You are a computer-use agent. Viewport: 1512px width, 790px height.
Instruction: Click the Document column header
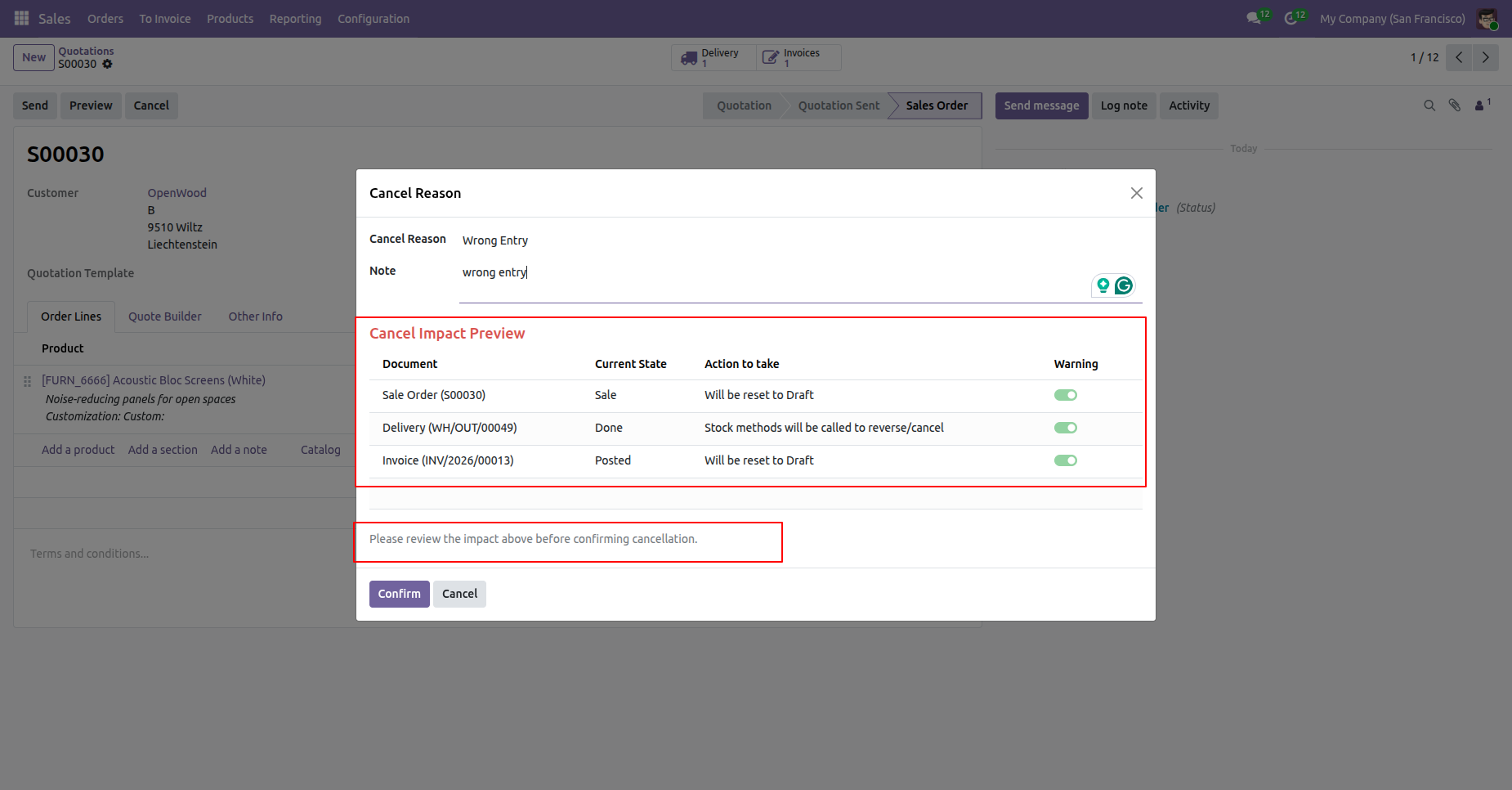pos(409,364)
